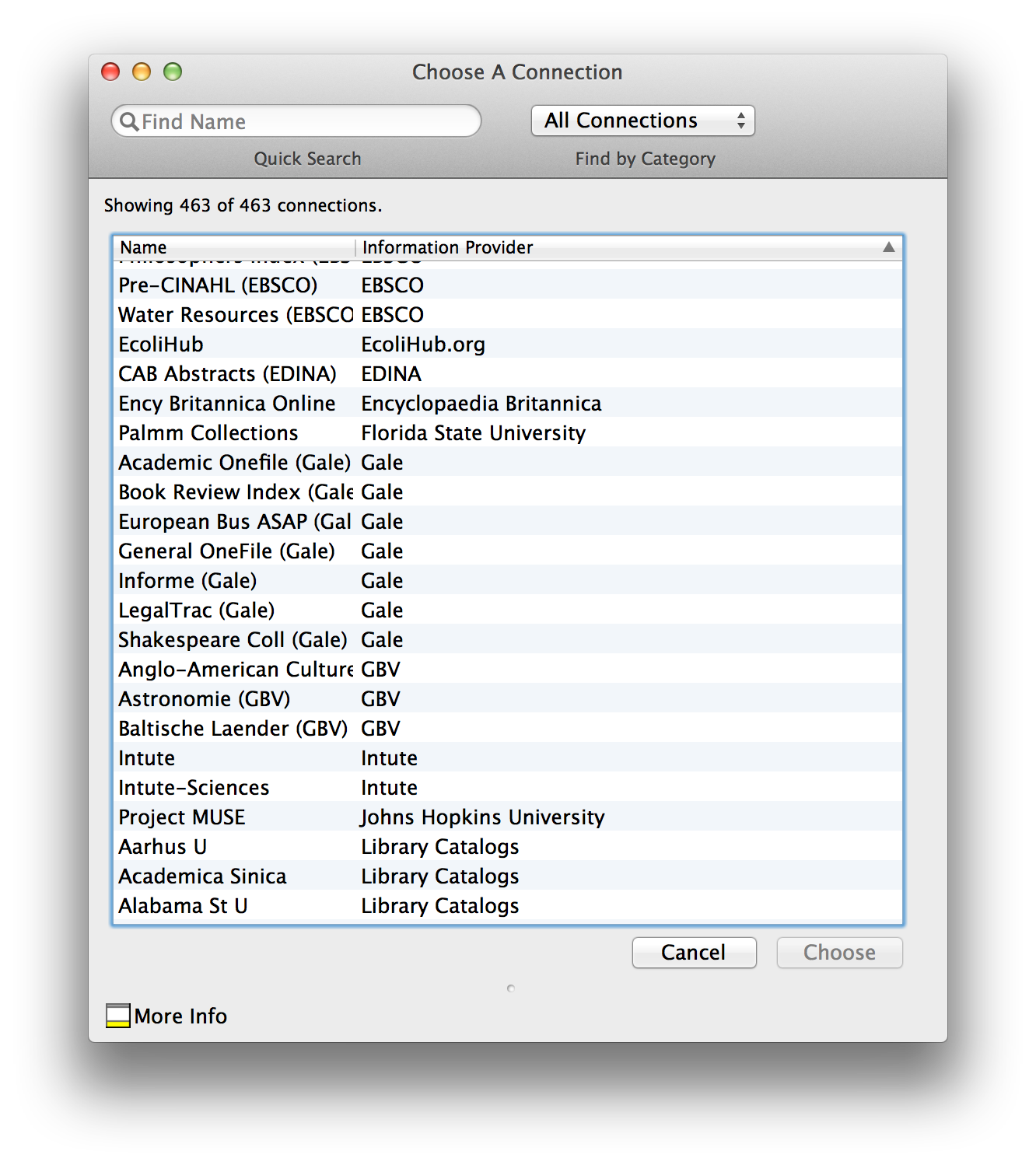
Task: Select the Intute connection row
Action: [x=508, y=757]
